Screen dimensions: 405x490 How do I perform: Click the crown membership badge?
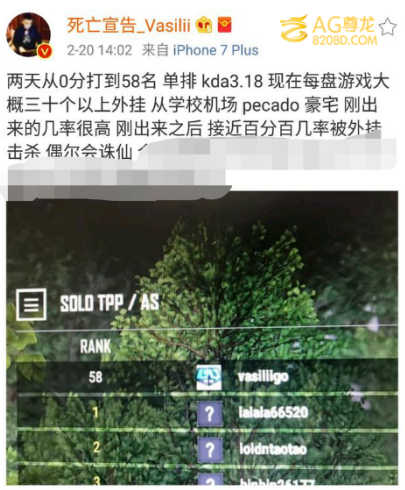[204, 25]
